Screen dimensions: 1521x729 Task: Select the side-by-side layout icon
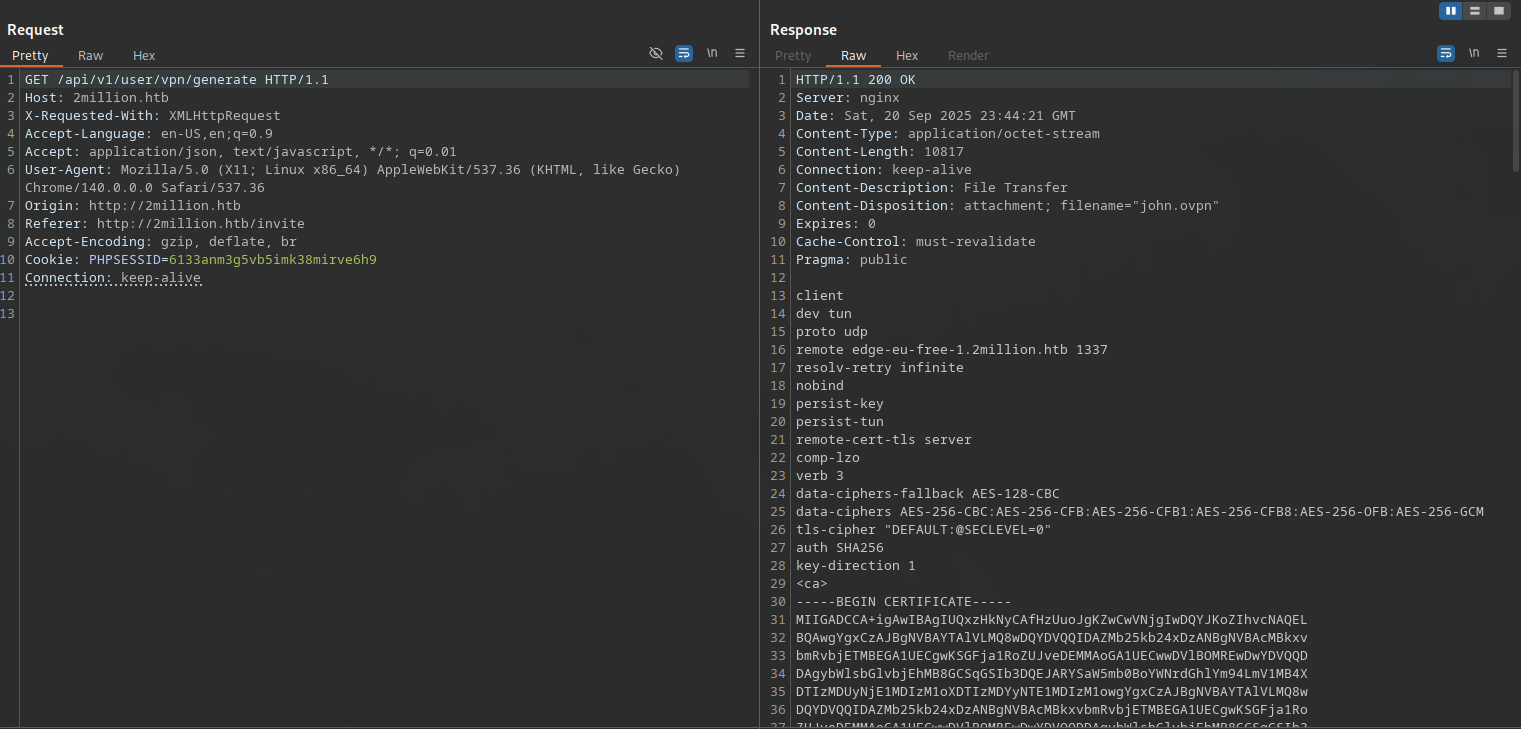pyautogui.click(x=1451, y=11)
